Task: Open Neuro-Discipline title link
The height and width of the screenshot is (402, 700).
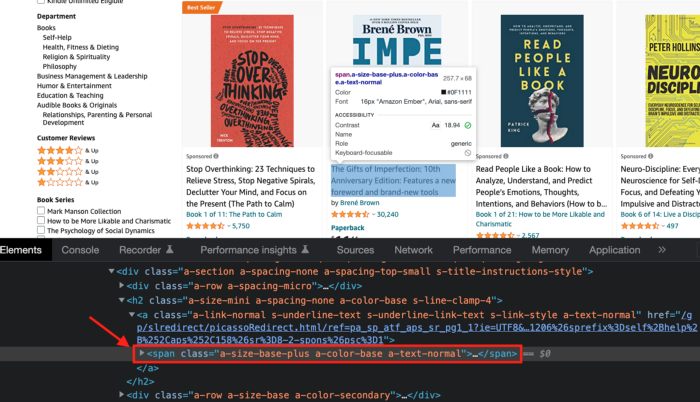Action: coord(660,186)
